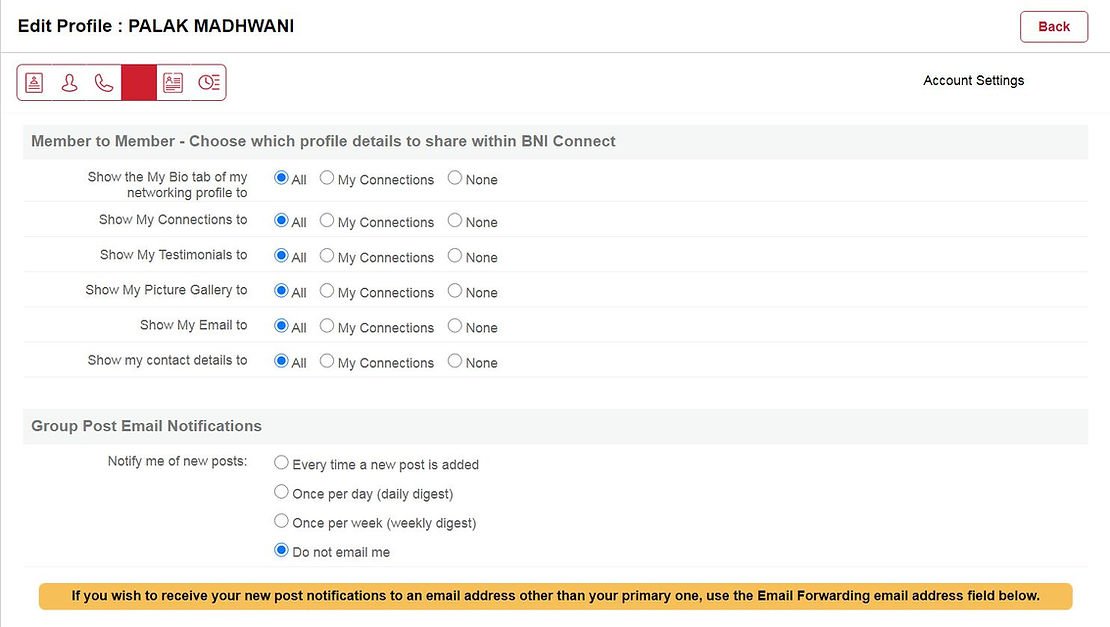1110x627 pixels.
Task: Open the user silhouette icon tab
Action: pos(69,83)
